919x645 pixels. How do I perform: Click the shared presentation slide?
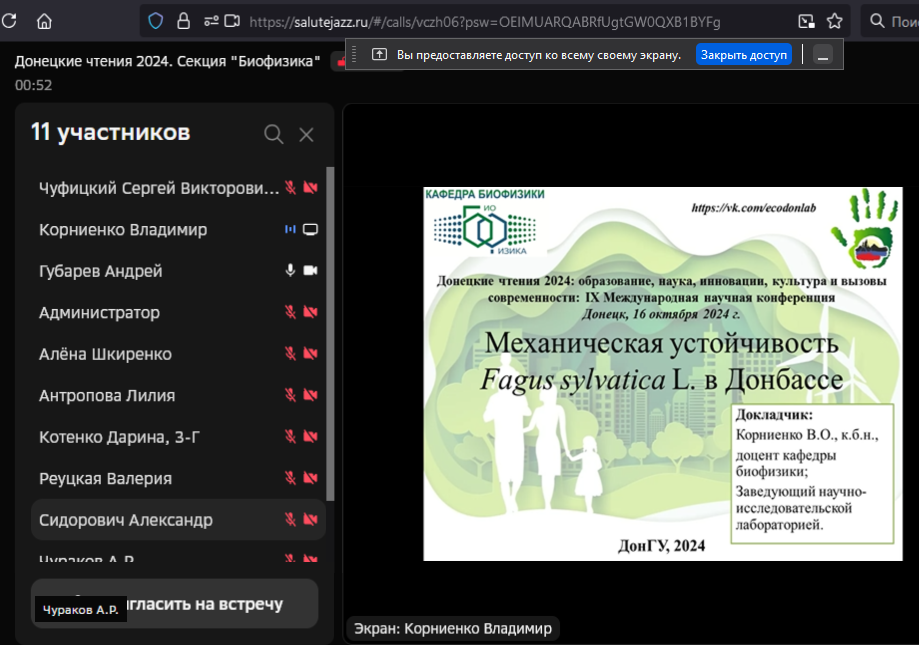click(x=663, y=374)
